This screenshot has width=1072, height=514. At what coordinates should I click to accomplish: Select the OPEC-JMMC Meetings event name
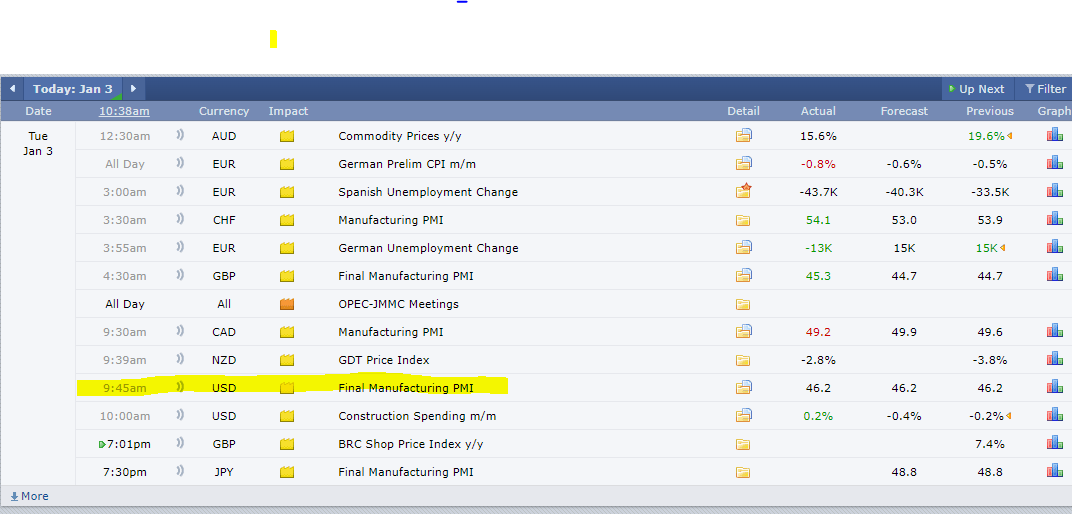(399, 304)
